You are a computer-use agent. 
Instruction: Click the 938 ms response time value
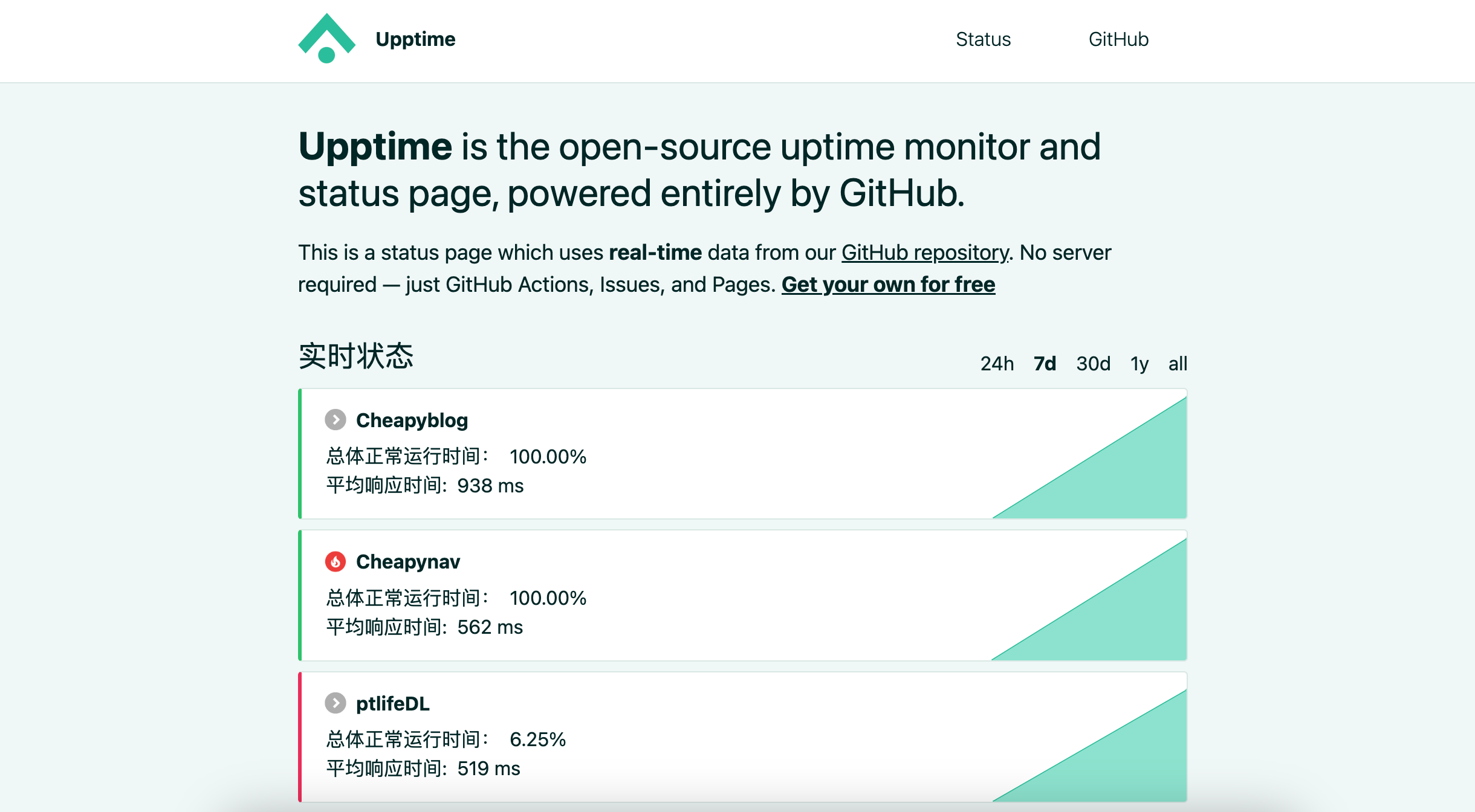pos(490,486)
